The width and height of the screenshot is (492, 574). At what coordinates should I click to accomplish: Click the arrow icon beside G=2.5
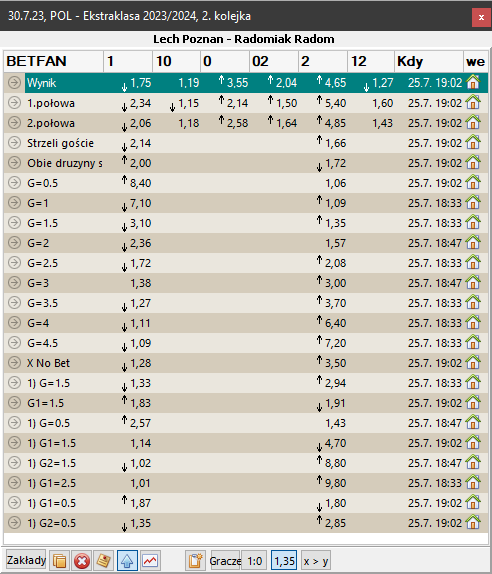pyautogui.click(x=14, y=263)
